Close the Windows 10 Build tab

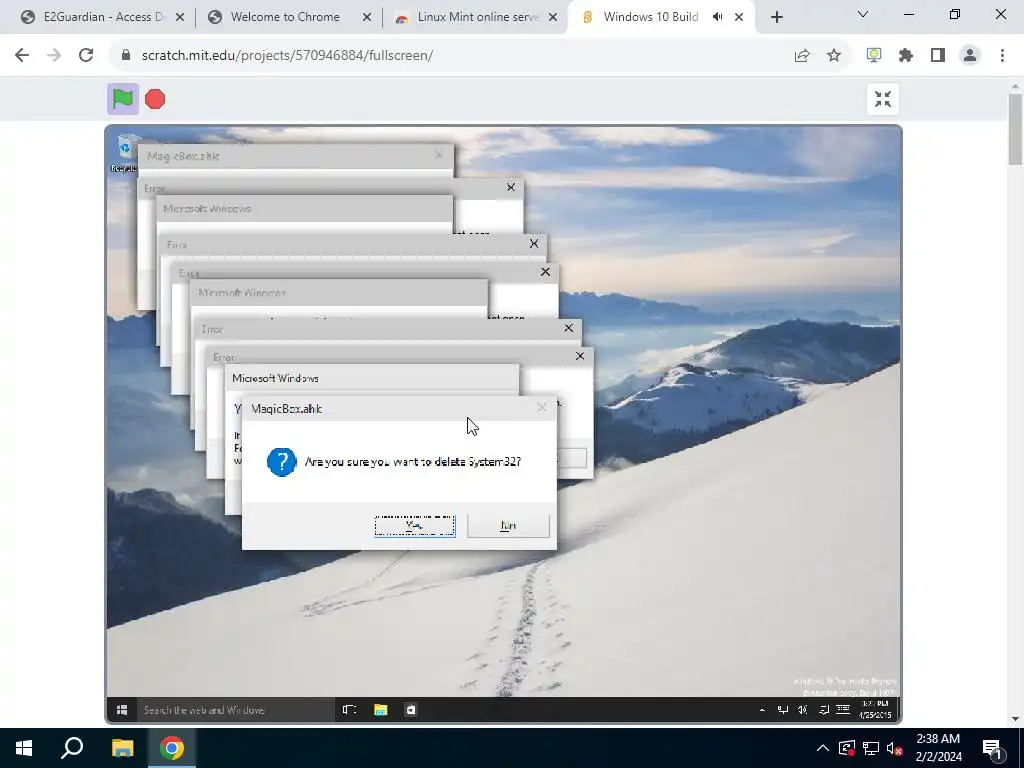tap(739, 17)
